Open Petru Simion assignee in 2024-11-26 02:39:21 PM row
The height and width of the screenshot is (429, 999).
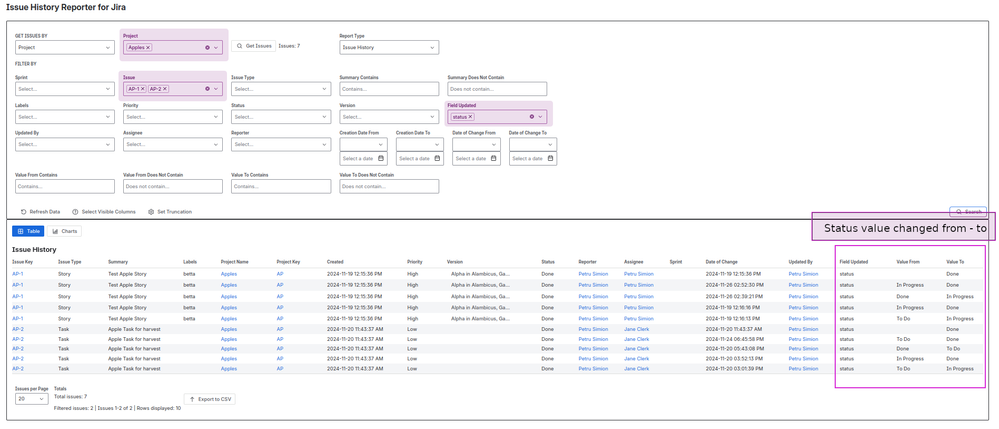[639, 296]
